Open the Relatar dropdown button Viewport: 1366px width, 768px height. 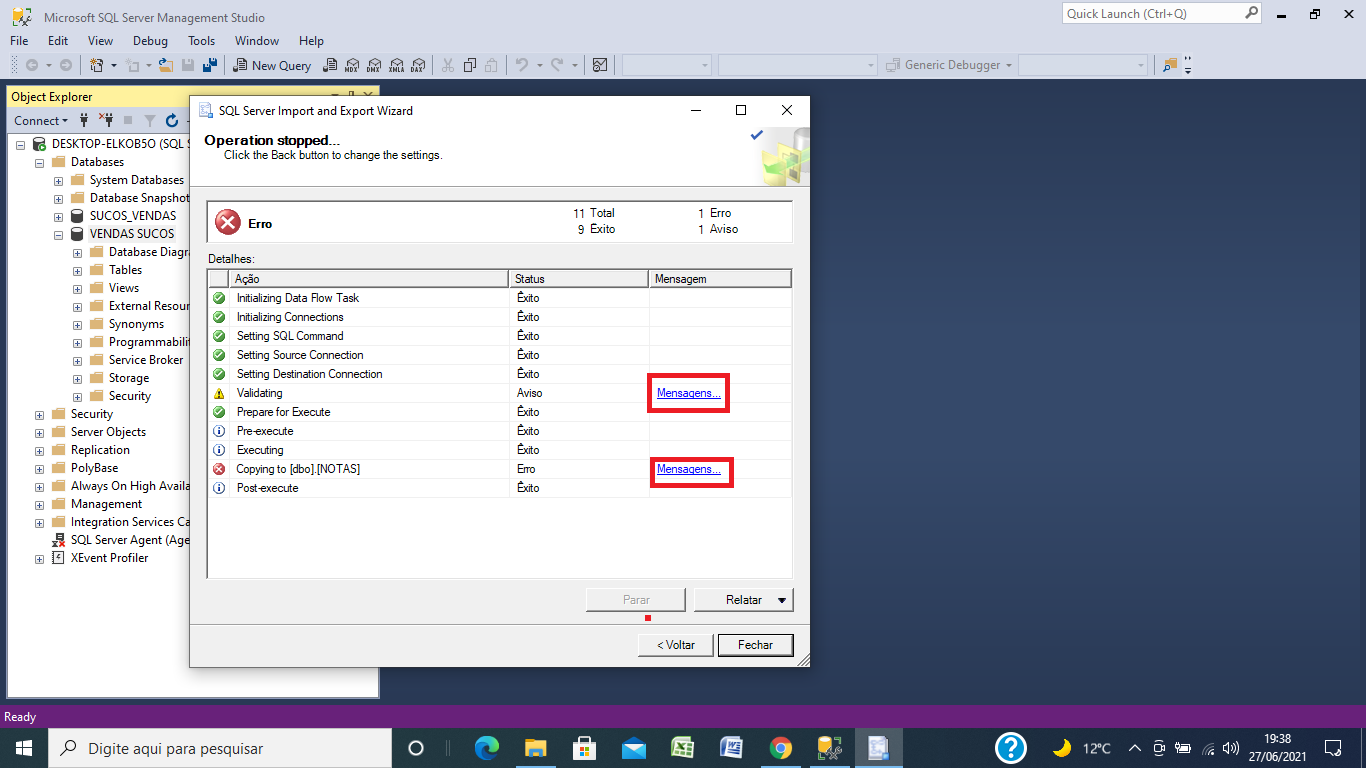(x=744, y=600)
